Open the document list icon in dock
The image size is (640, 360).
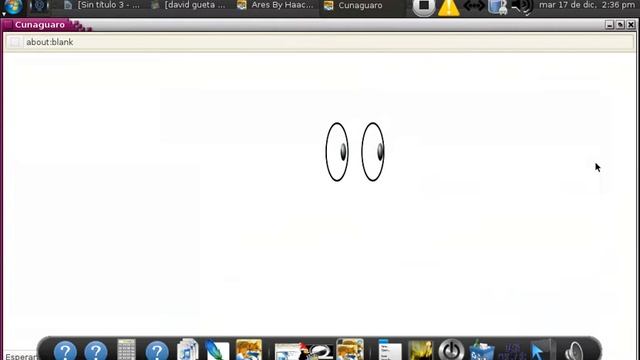pyautogui.click(x=389, y=350)
